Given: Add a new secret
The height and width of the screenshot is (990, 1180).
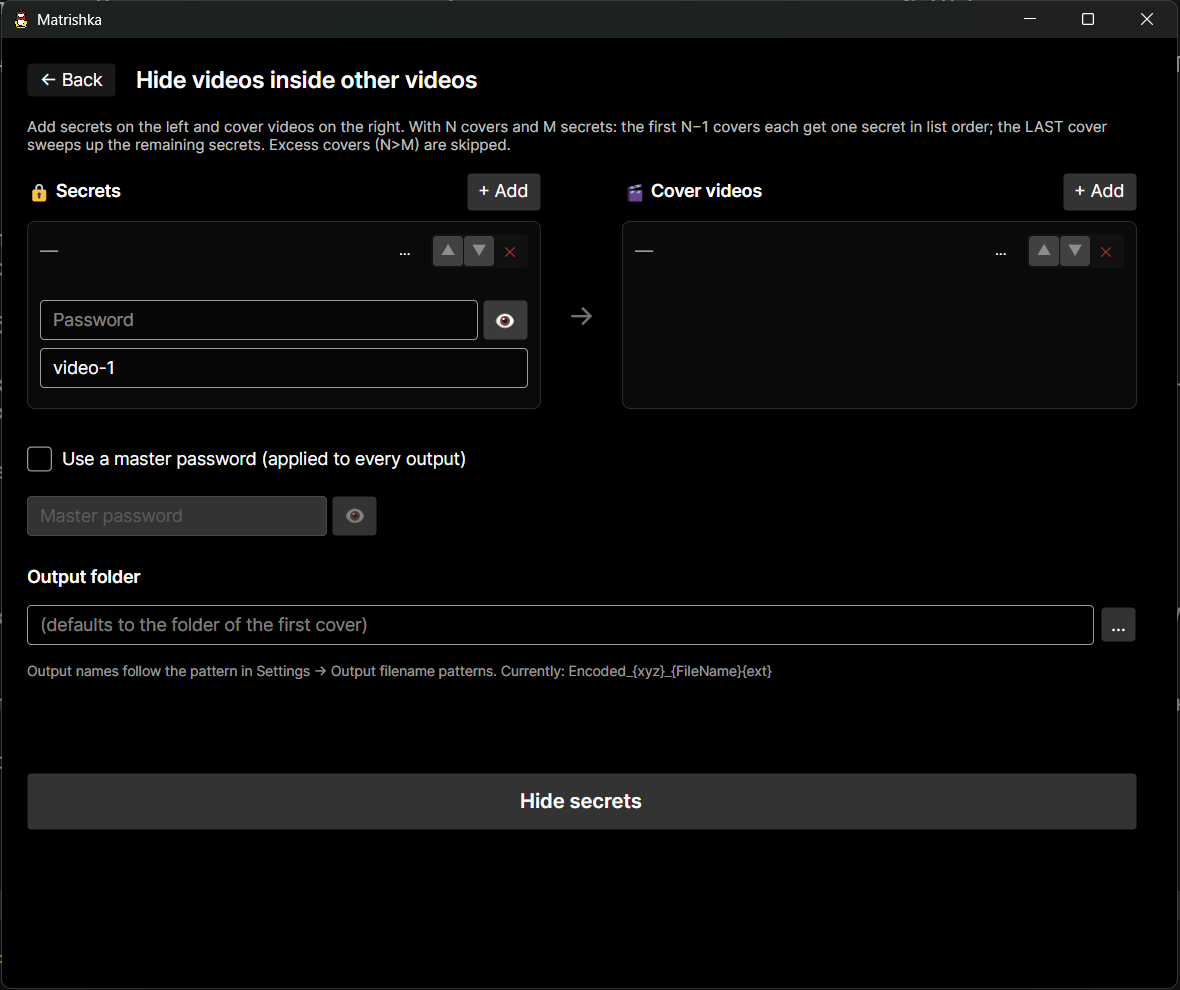Looking at the screenshot, I should tap(503, 192).
